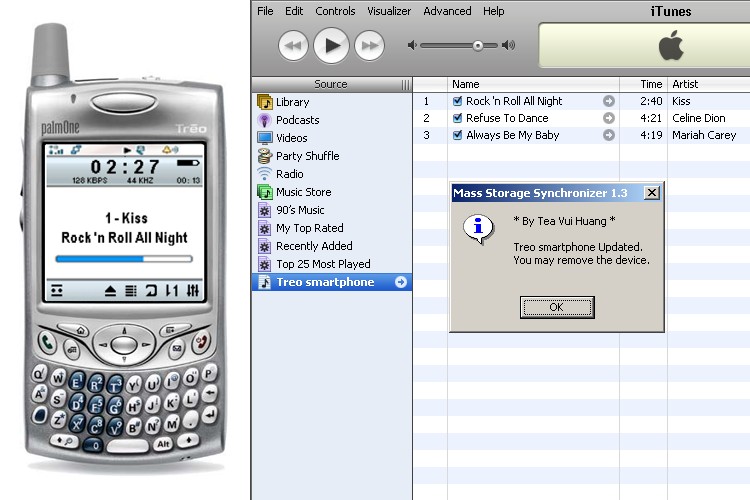
Task: Uncheck Rock 'n Roll All Night checkbox
Action: point(457,101)
